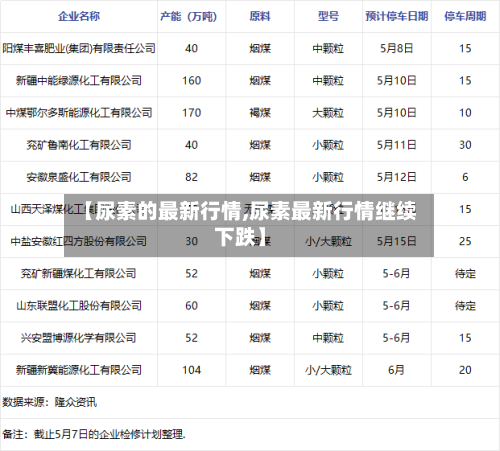Image resolution: width=500 pixels, height=451 pixels.
Task: Click shutdown period 30 in 兖矿鲁南 row
Action: click(x=465, y=145)
